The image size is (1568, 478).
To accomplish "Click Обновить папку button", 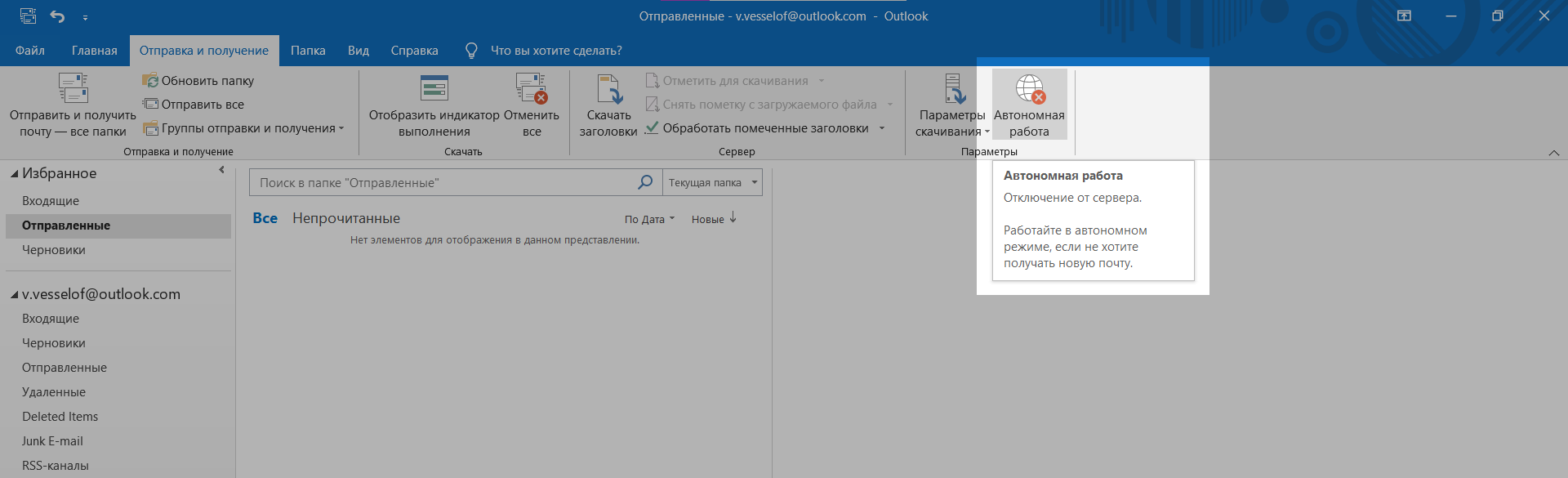I will (198, 81).
